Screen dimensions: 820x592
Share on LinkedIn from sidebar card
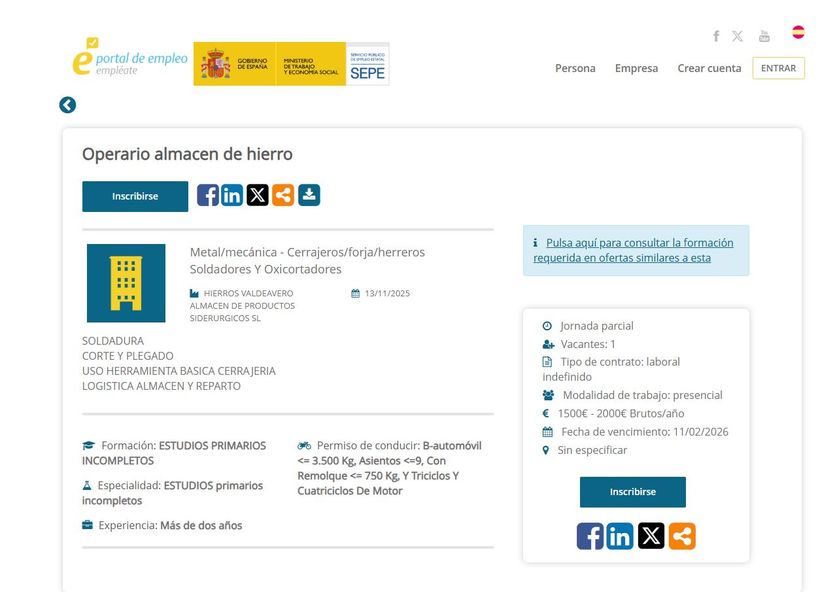point(620,536)
